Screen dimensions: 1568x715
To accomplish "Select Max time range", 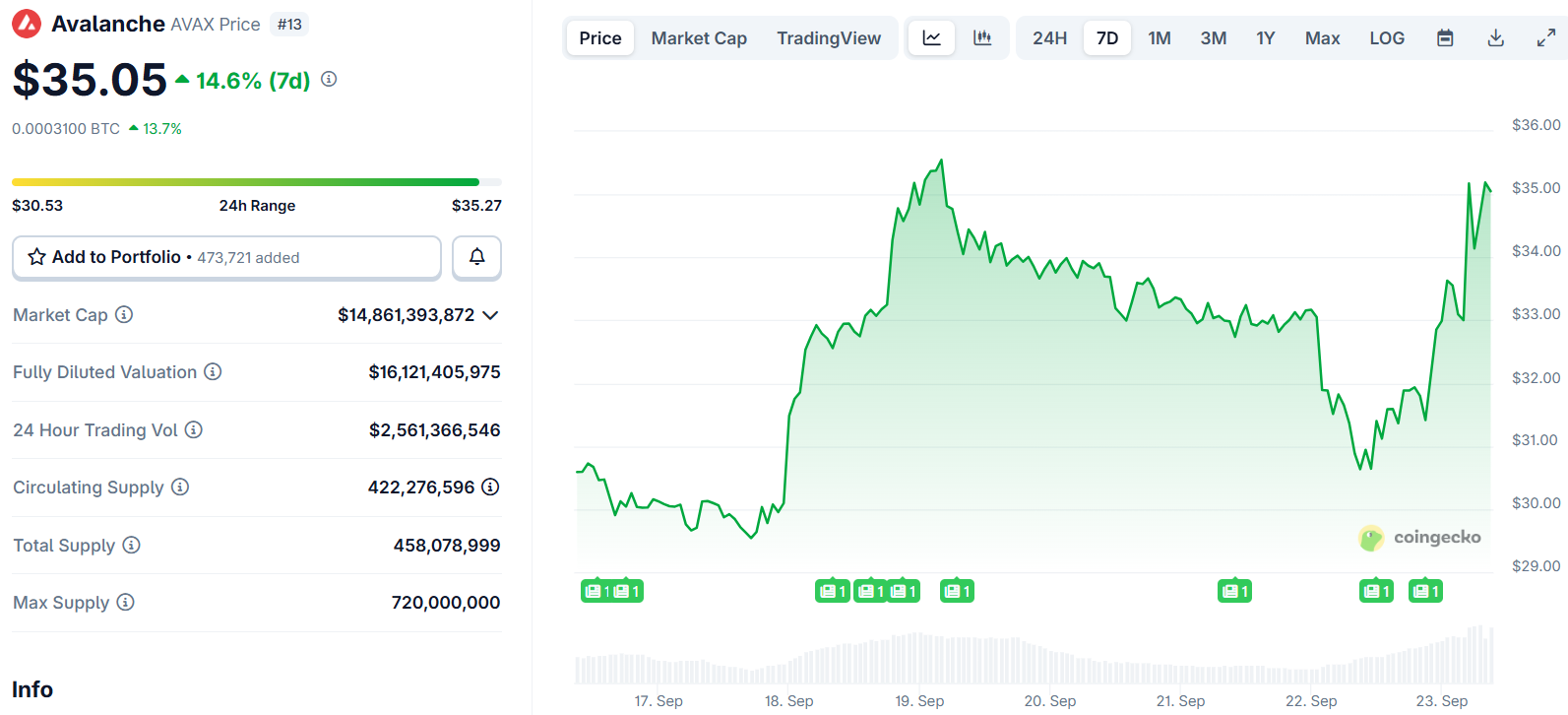I will (x=1323, y=38).
